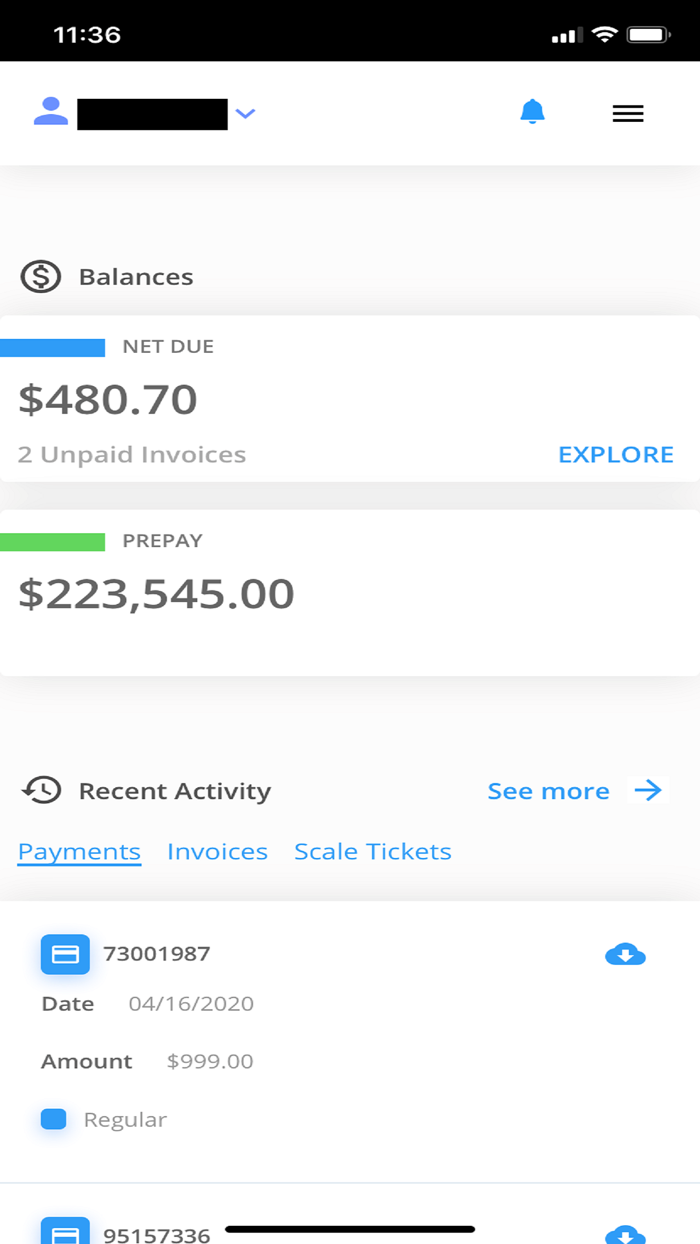Viewport: 700px width, 1244px height.
Task: Open the Scale Tickets tab
Action: (x=372, y=852)
